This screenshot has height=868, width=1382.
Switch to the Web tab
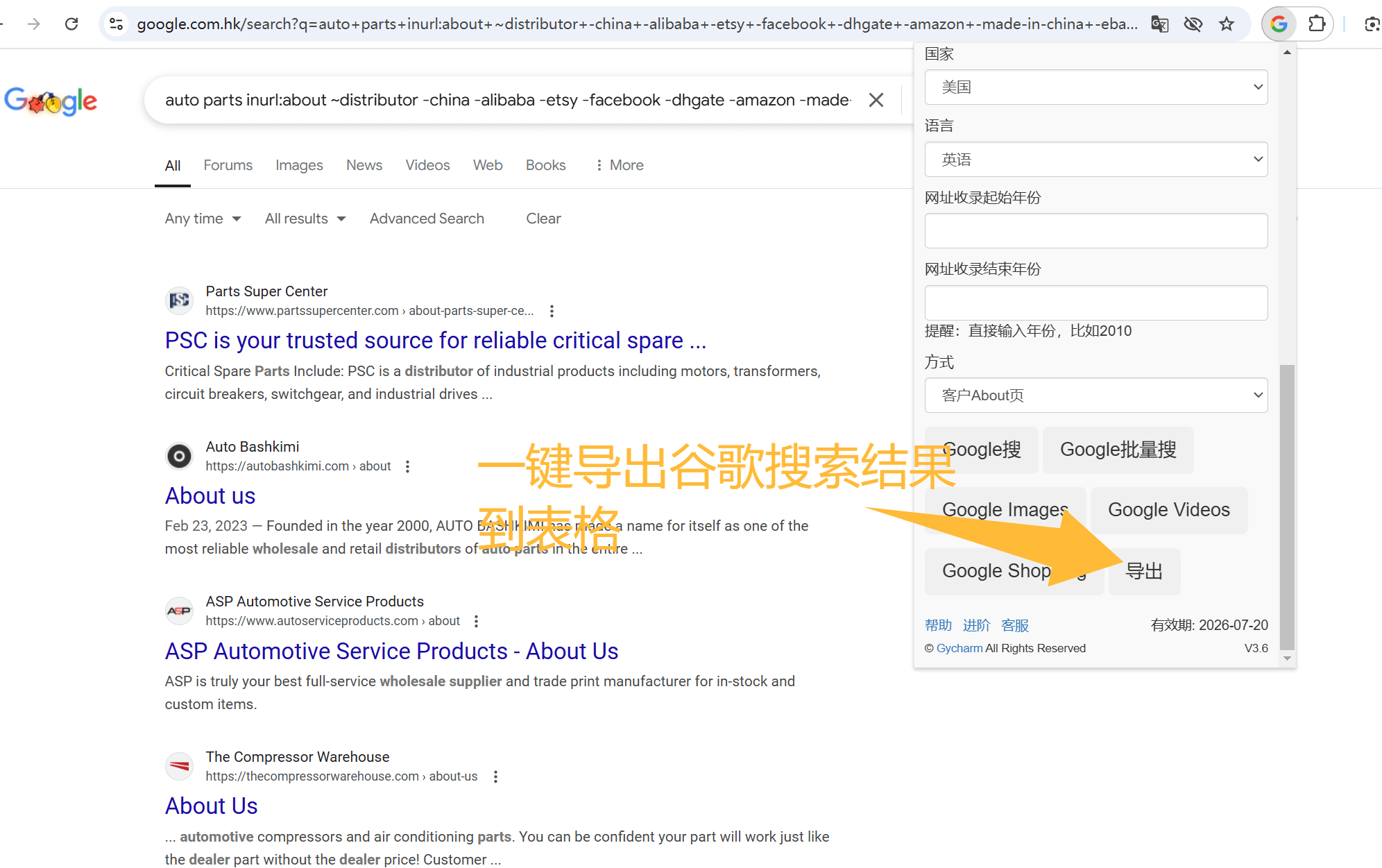click(x=488, y=165)
